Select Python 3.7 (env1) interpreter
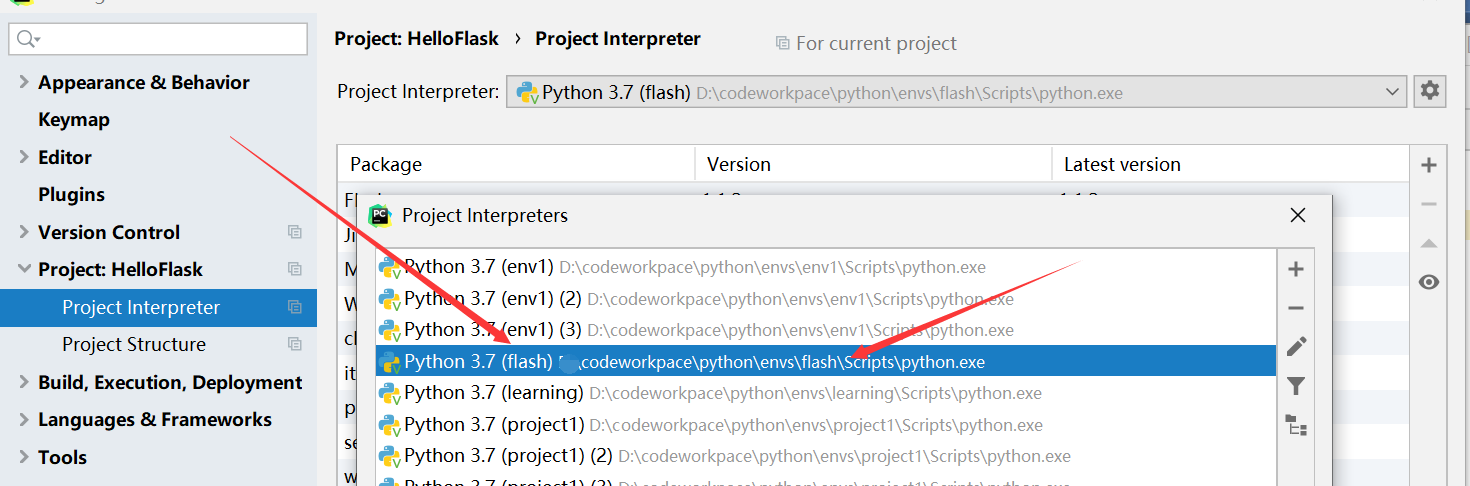This screenshot has width=1470, height=486. point(825,267)
